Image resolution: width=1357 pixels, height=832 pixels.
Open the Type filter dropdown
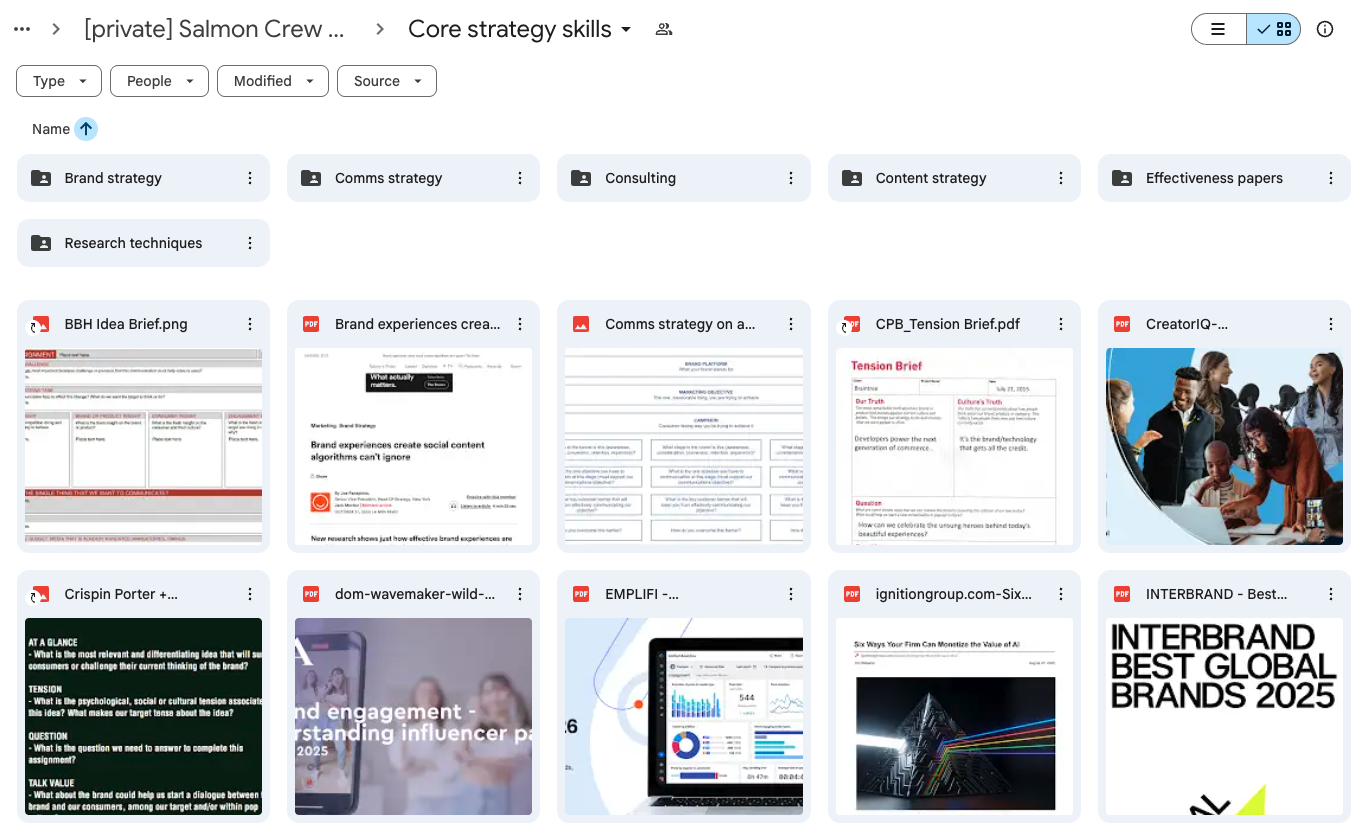[x=59, y=81]
